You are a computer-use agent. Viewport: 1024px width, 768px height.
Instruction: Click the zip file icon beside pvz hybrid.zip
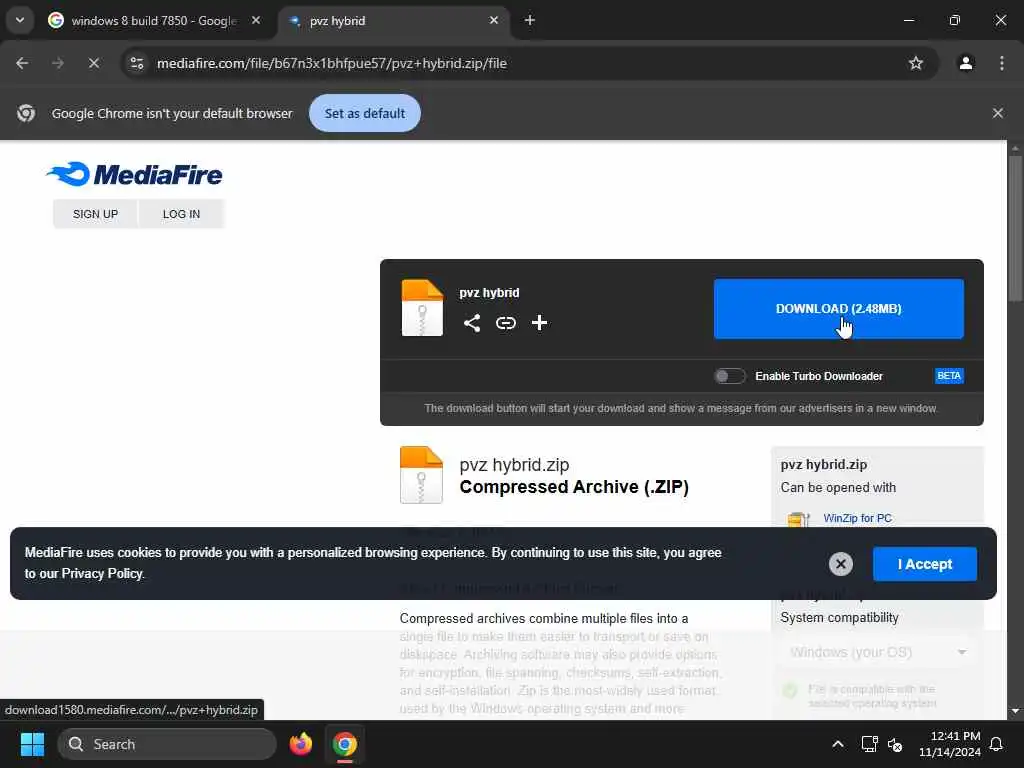pyautogui.click(x=421, y=475)
